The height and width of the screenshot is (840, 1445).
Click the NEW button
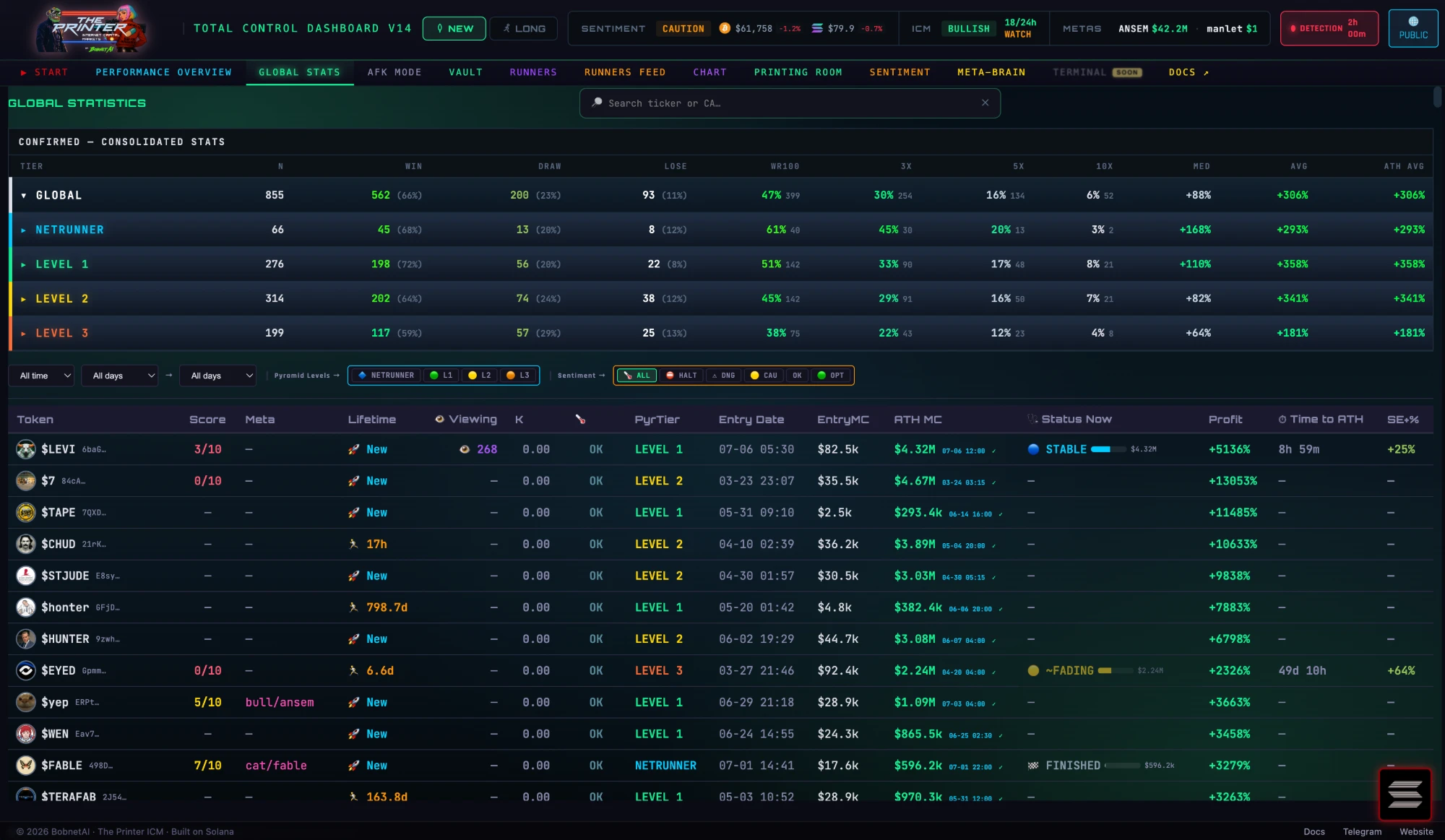pos(454,28)
